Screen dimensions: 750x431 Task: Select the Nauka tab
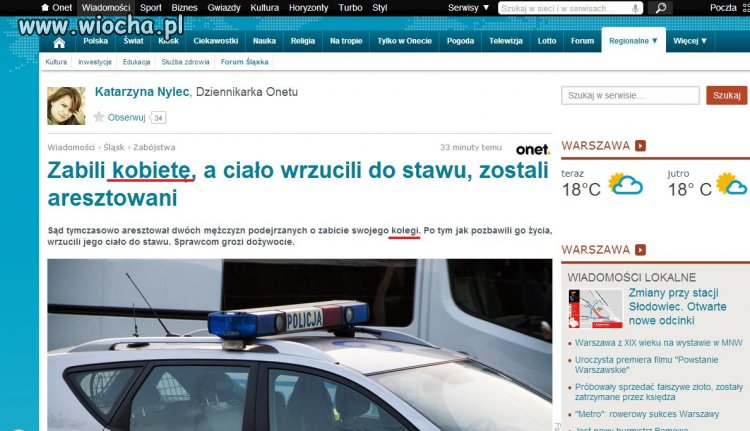[x=264, y=41]
